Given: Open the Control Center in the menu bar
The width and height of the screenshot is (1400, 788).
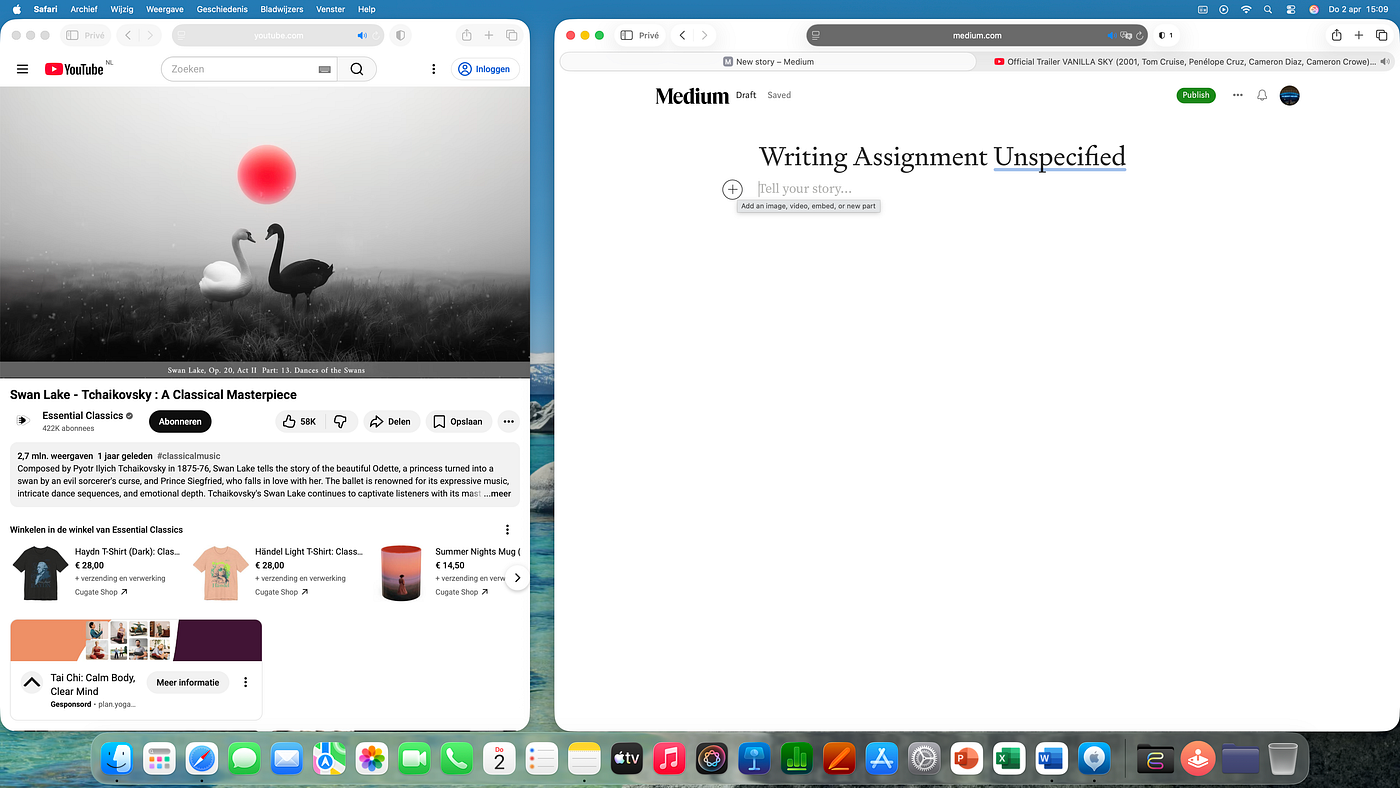Looking at the screenshot, I should [x=1291, y=9].
